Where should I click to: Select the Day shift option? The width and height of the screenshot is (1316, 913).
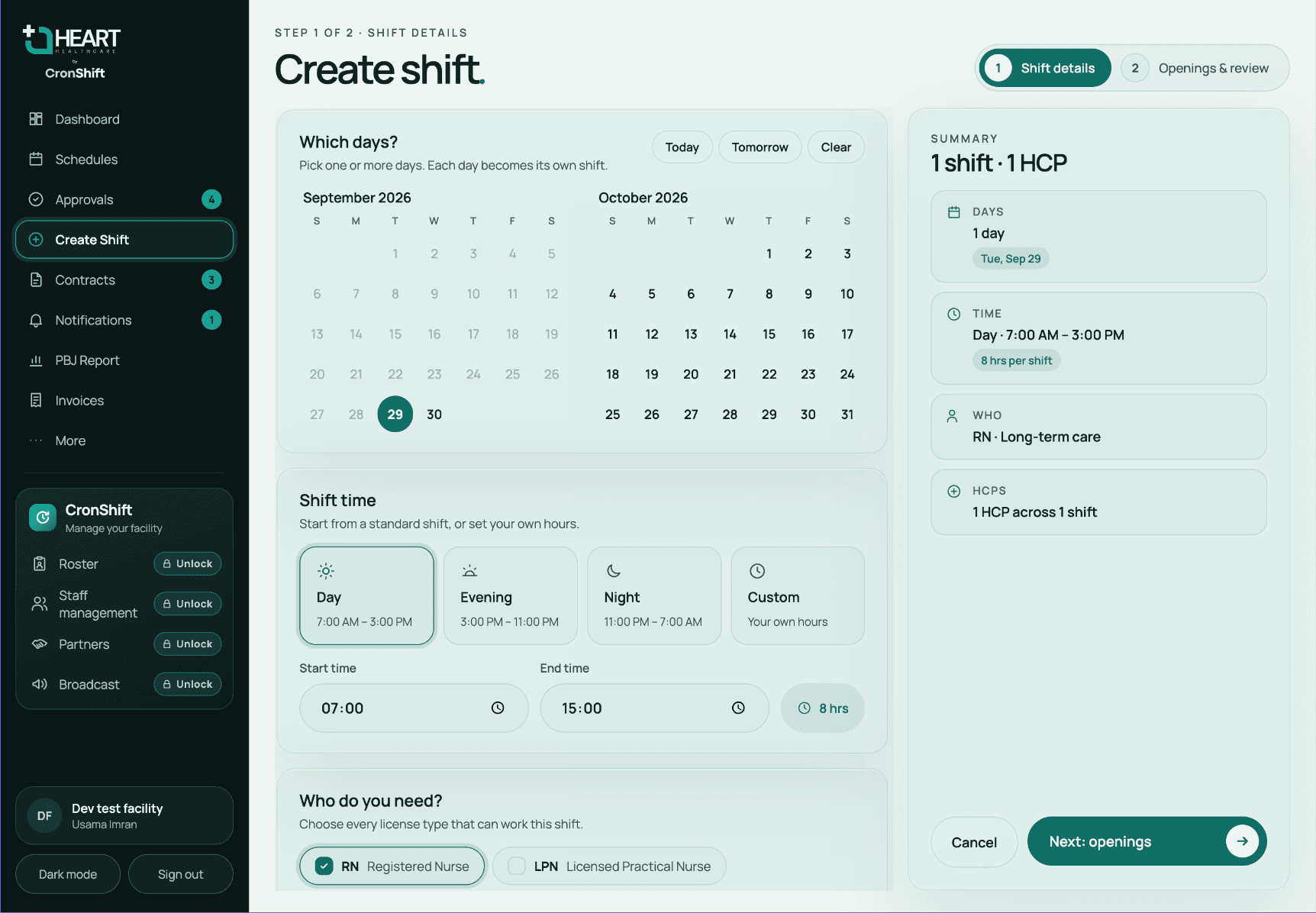(366, 595)
